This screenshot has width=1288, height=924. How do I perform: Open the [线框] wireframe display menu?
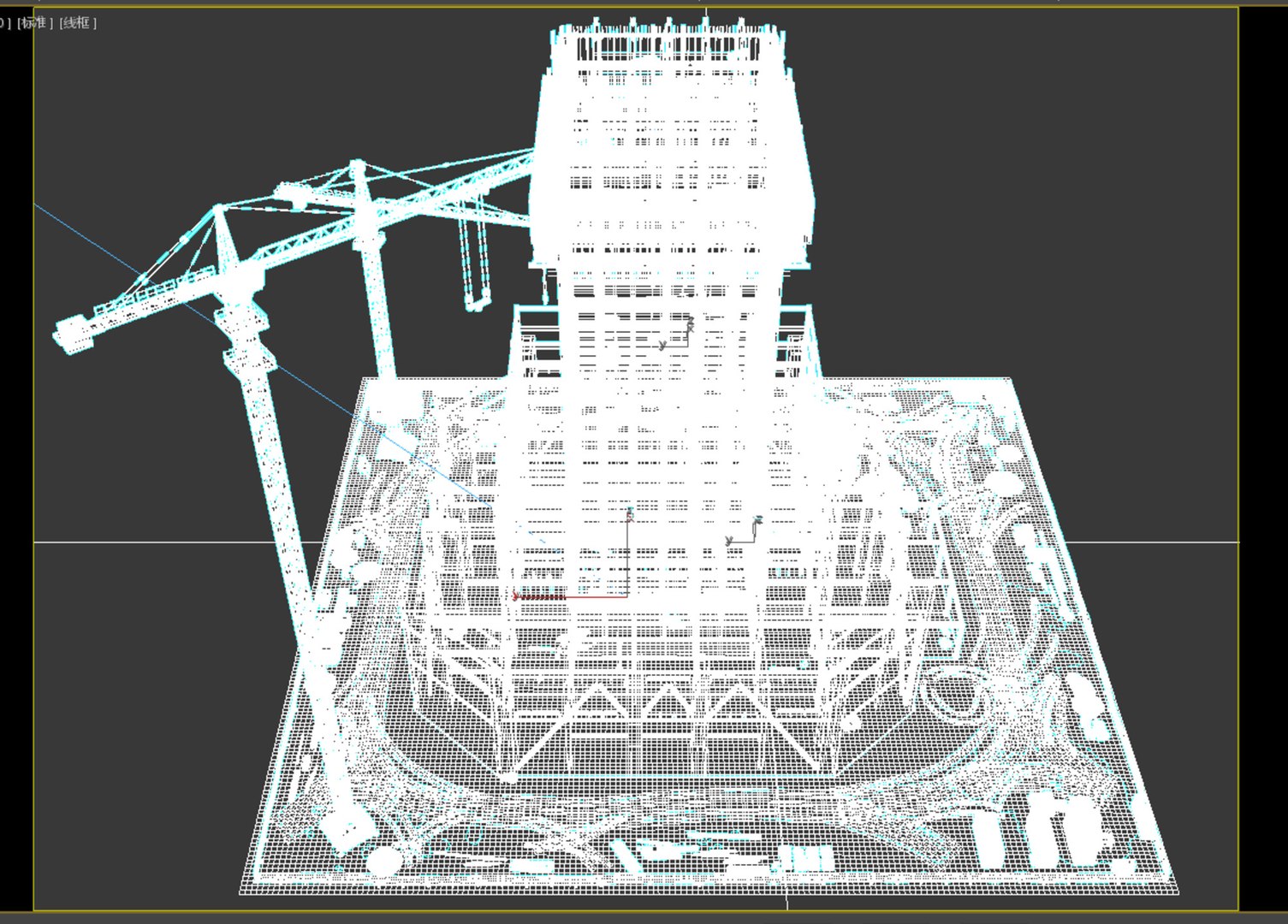[x=78, y=23]
